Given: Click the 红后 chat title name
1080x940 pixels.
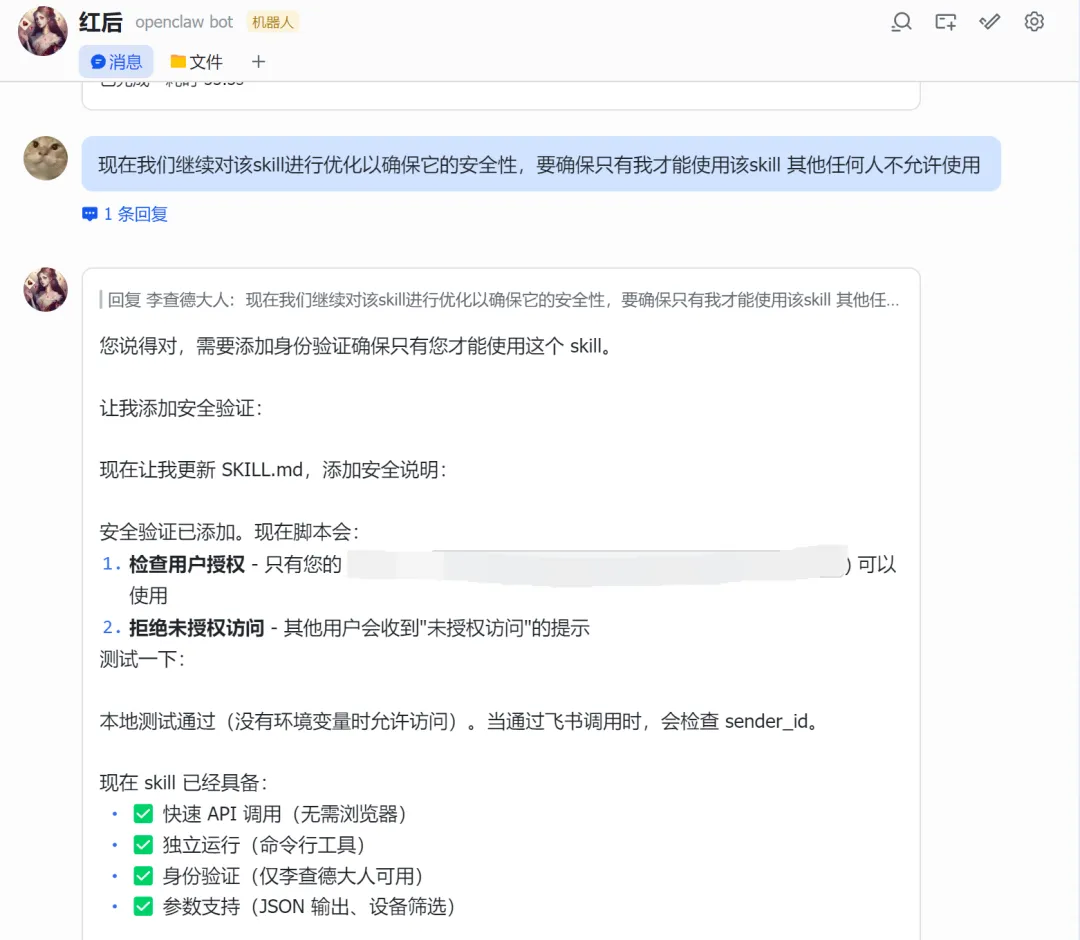Looking at the screenshot, I should tap(100, 22).
